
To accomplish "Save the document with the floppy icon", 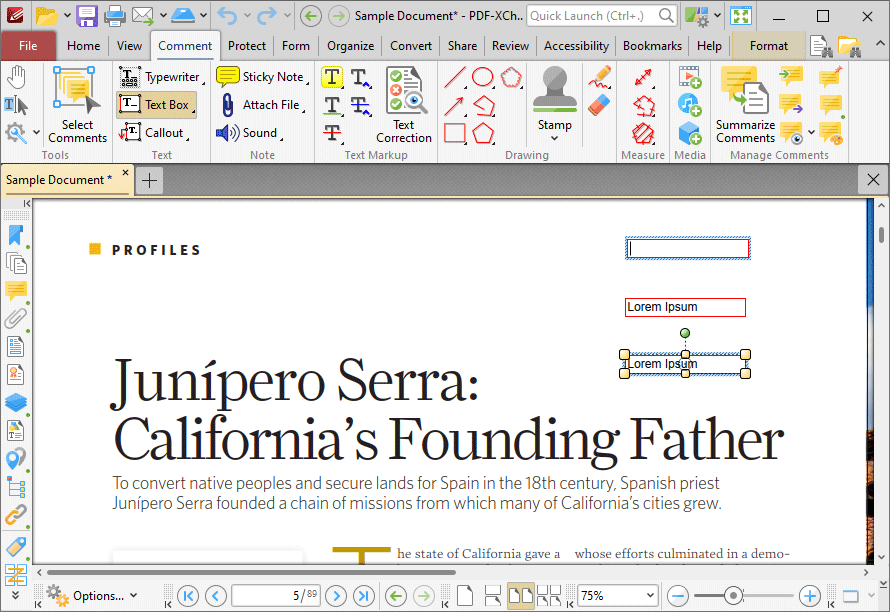I will coord(87,16).
